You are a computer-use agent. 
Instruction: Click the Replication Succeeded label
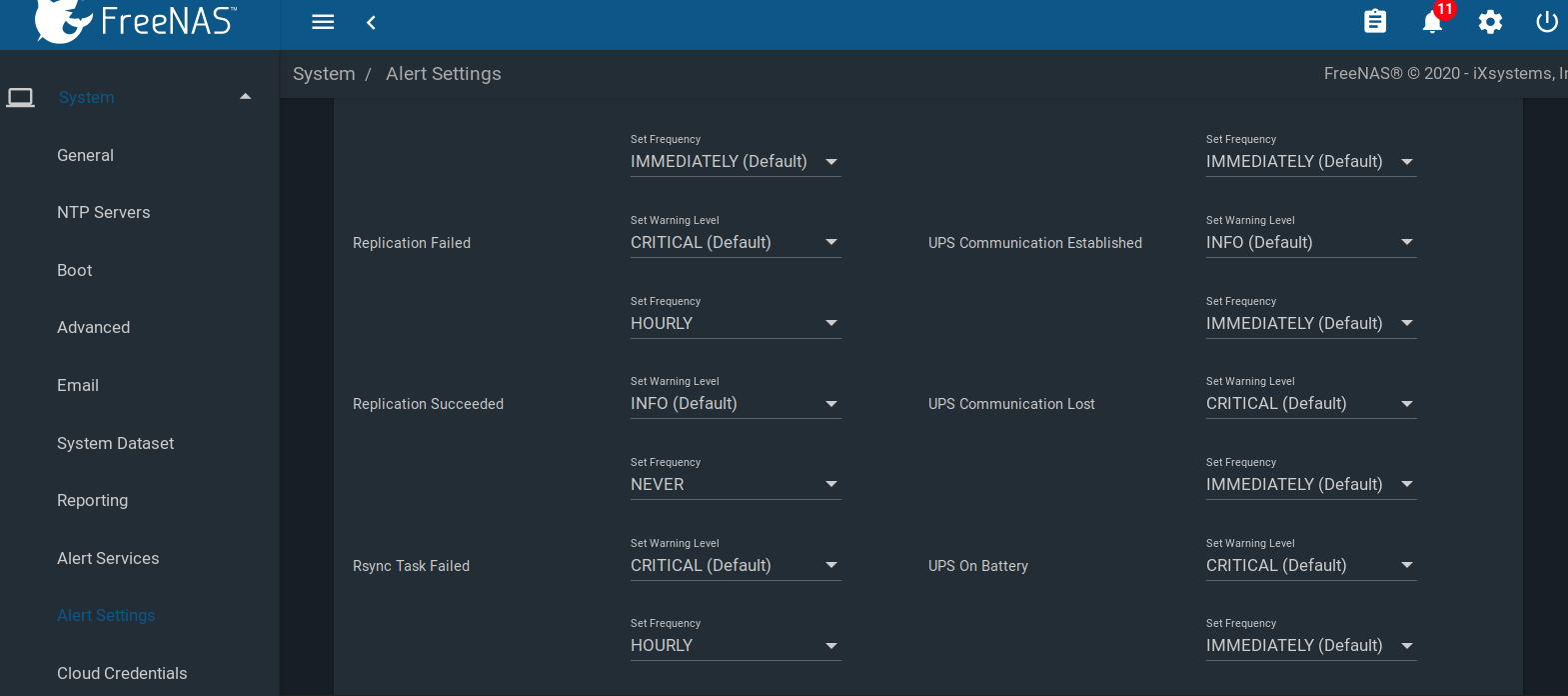[428, 404]
